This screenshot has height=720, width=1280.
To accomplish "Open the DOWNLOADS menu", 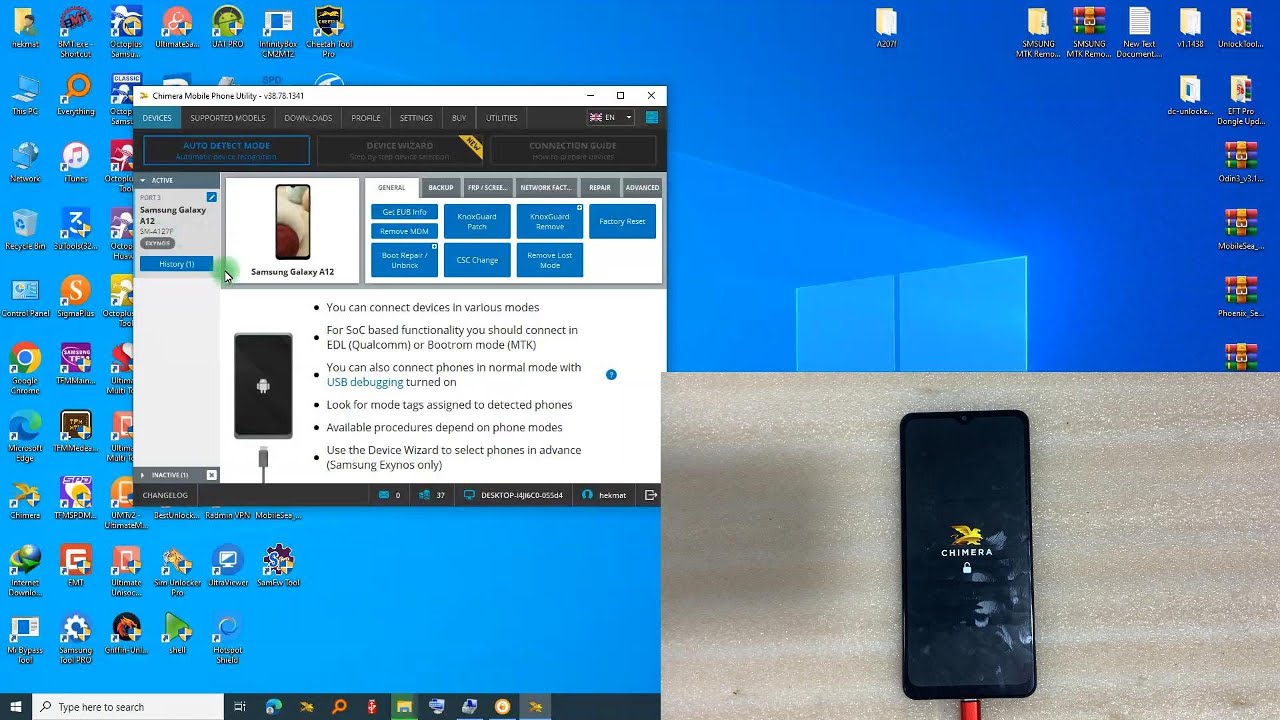I will tap(308, 118).
